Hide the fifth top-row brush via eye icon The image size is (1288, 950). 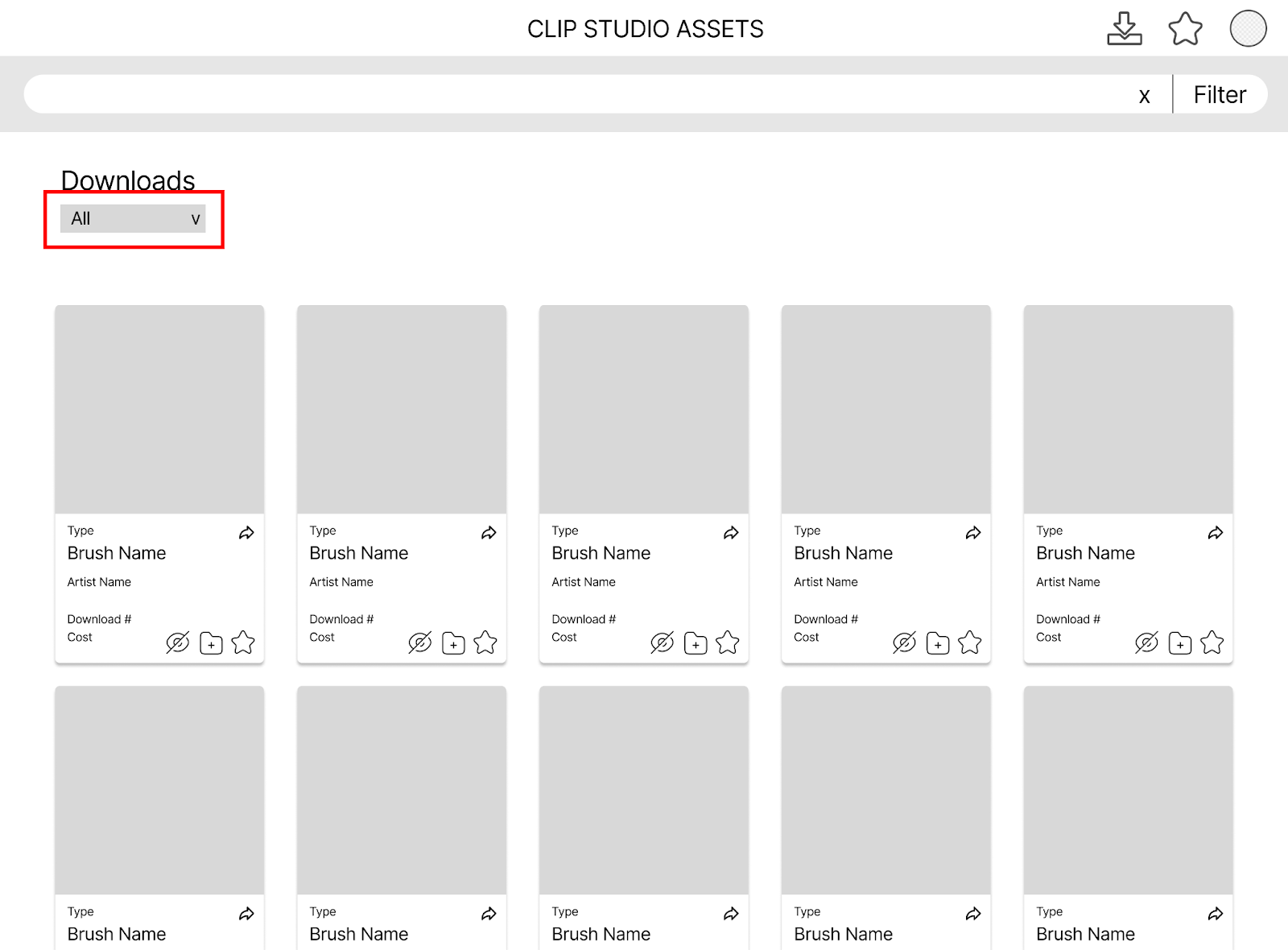point(1147,642)
